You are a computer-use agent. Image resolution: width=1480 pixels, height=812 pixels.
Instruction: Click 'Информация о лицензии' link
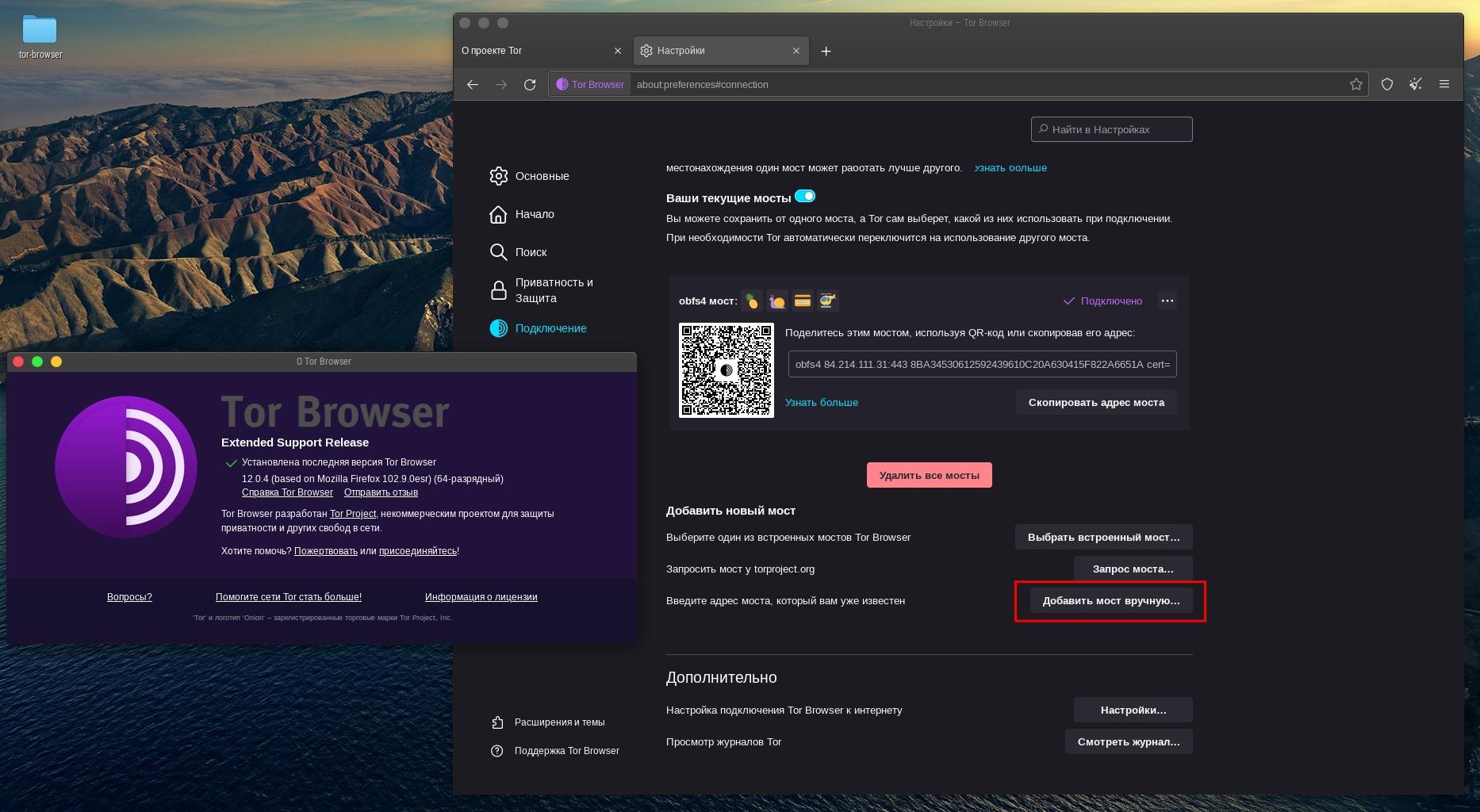click(481, 597)
